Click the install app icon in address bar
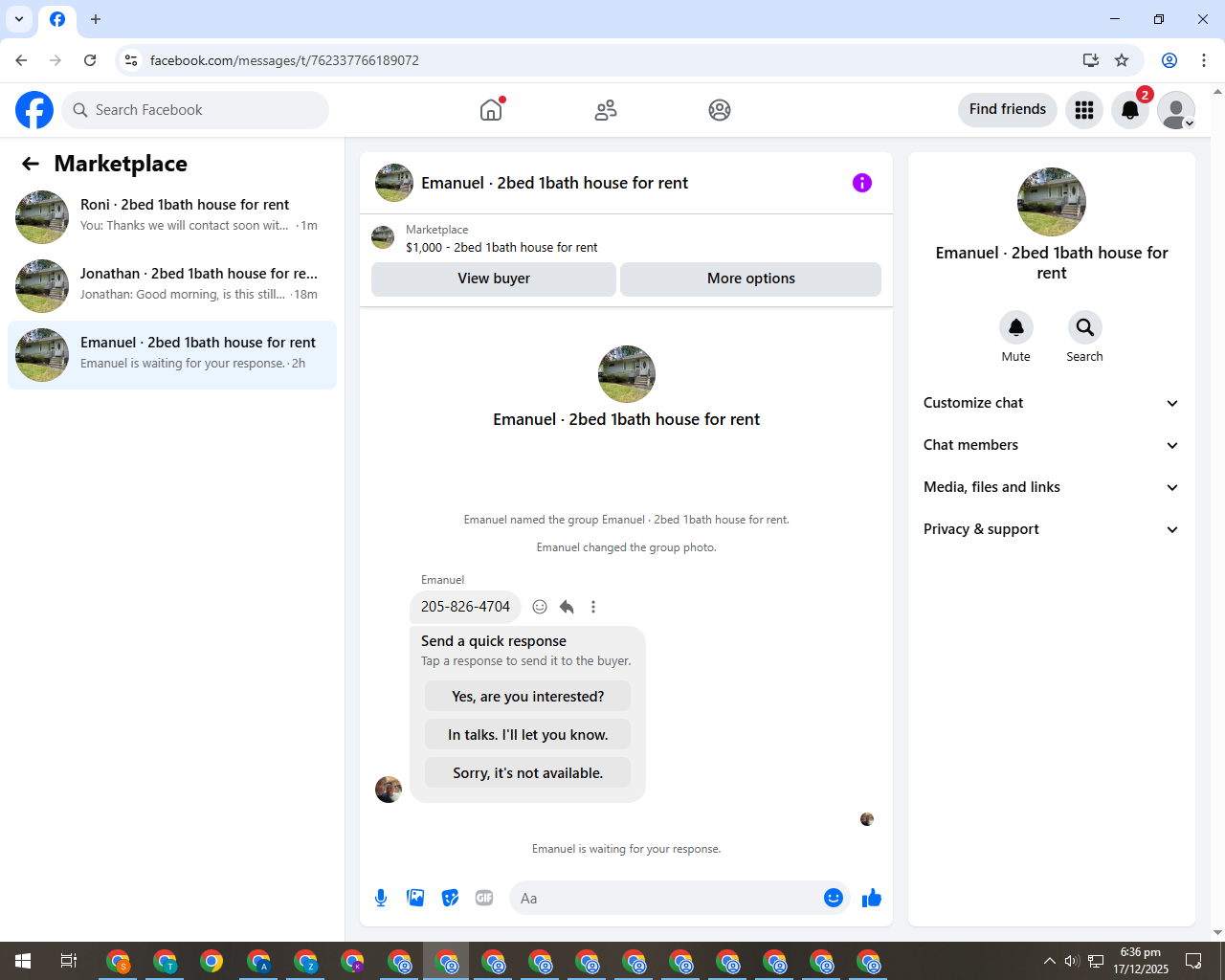1225x980 pixels. click(x=1090, y=60)
